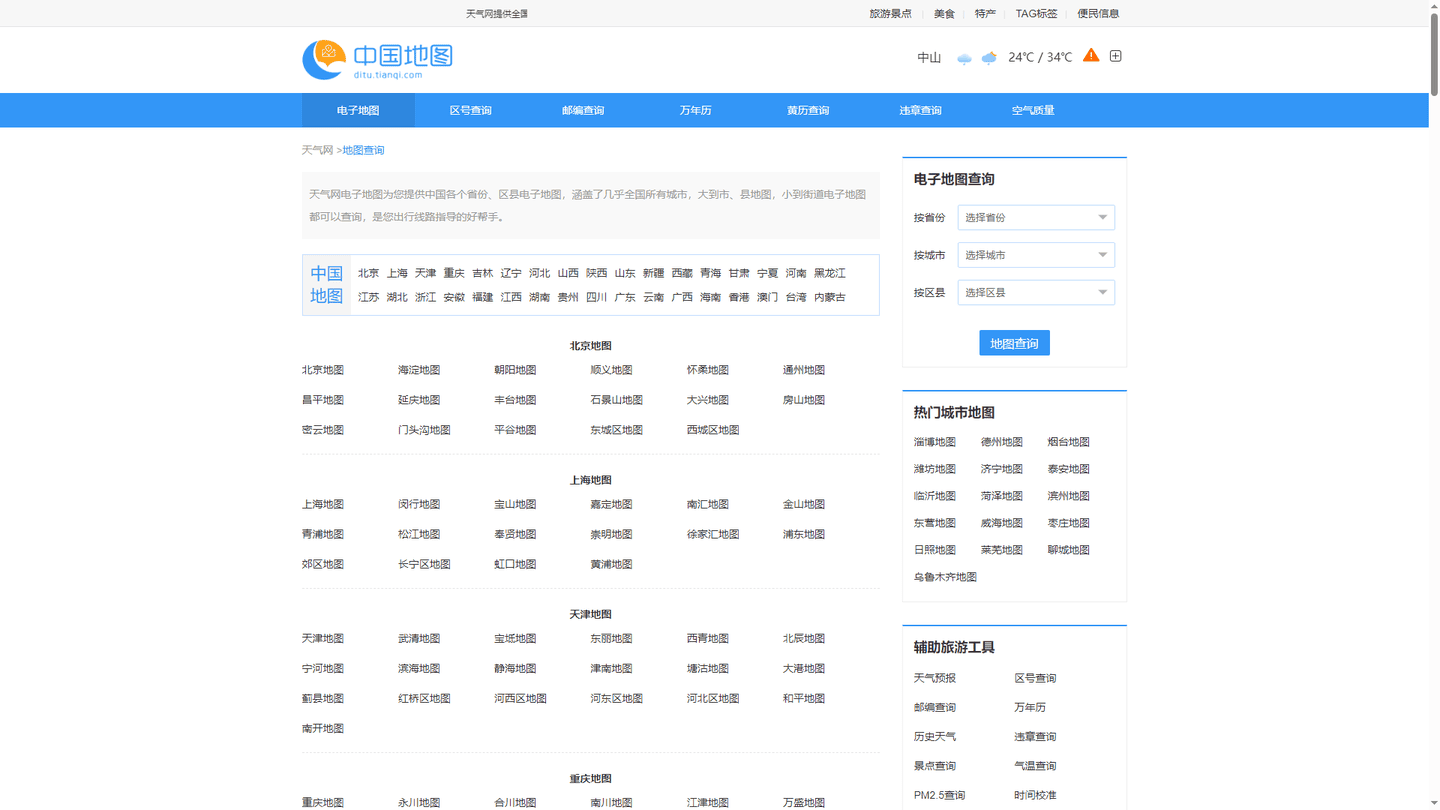Click the PM2.5查询 tool link
Screen dimensions: 1440x810
coord(939,795)
